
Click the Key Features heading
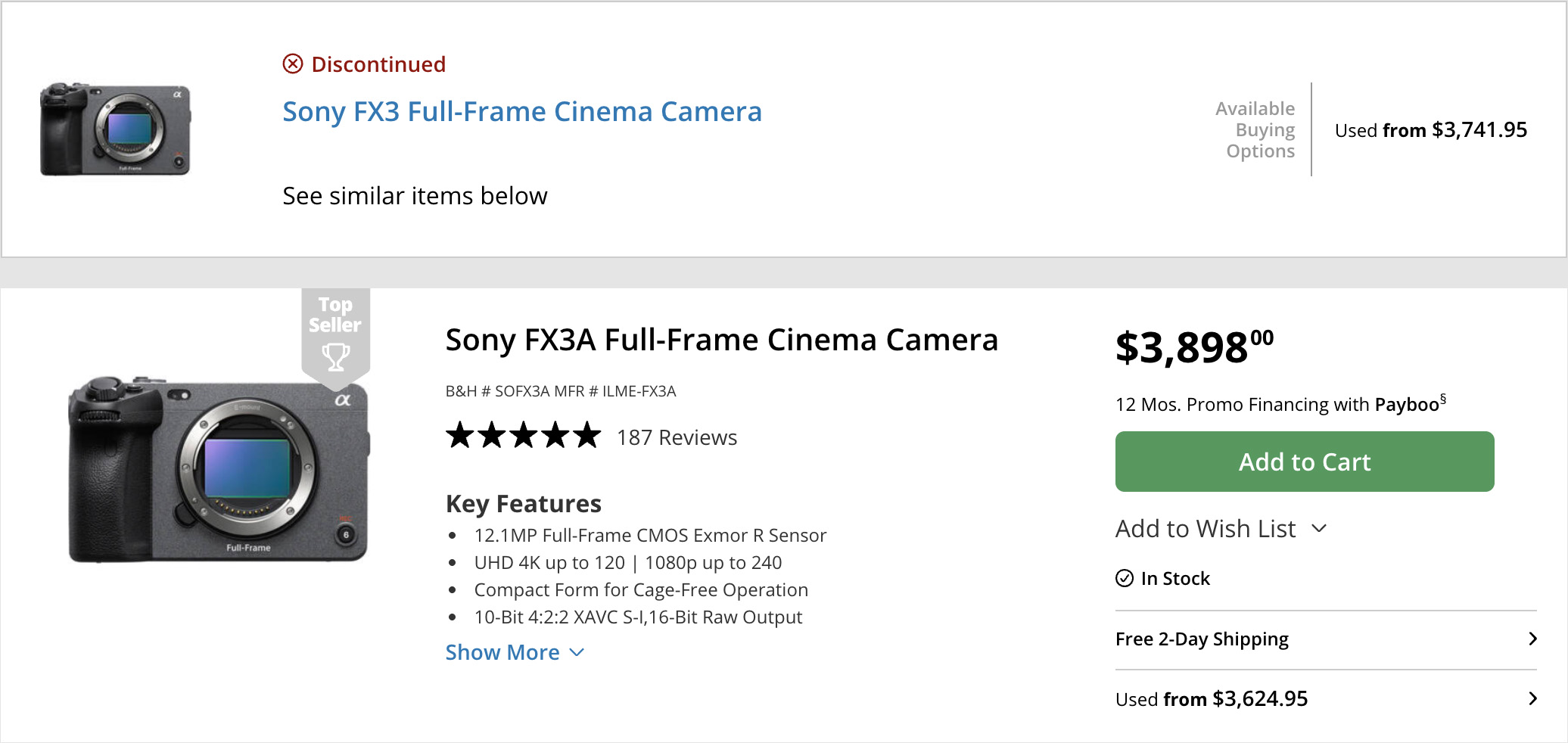click(x=523, y=504)
